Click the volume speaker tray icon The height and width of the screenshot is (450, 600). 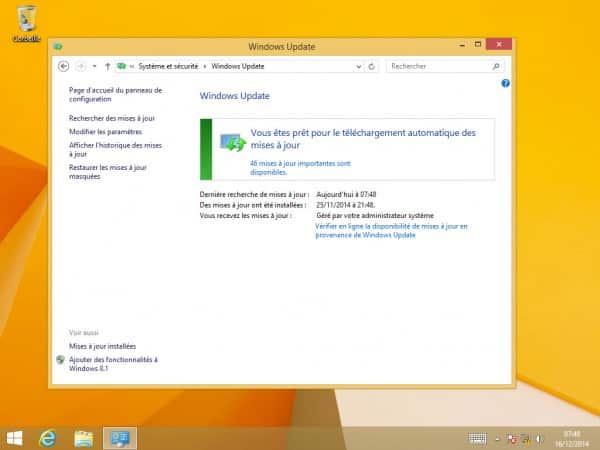[x=538, y=438]
